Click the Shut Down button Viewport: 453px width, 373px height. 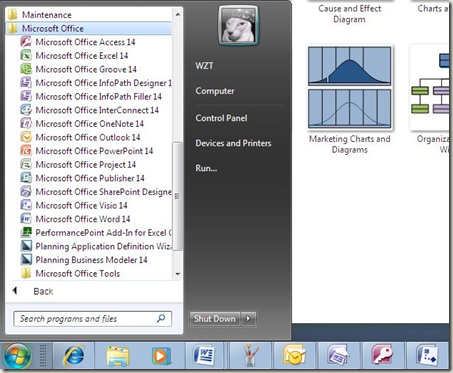click(215, 319)
